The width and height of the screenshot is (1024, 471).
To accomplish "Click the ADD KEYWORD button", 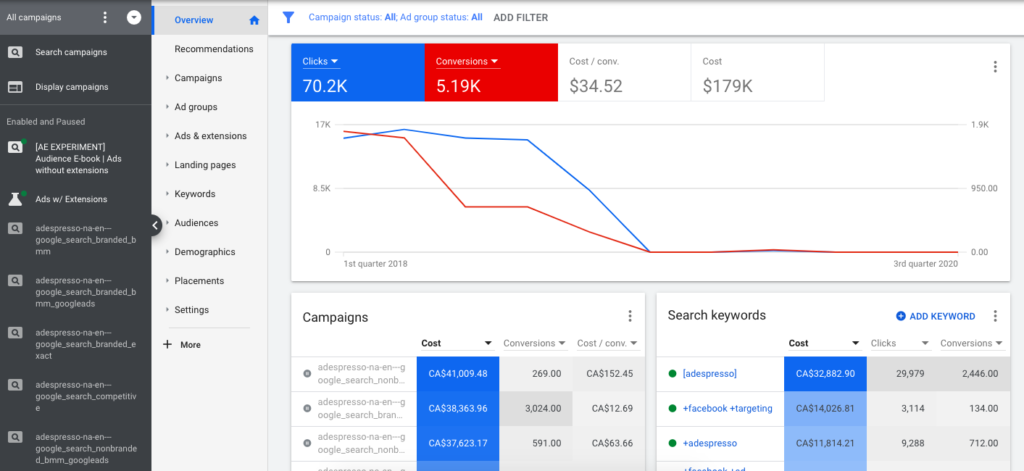I will tap(935, 316).
